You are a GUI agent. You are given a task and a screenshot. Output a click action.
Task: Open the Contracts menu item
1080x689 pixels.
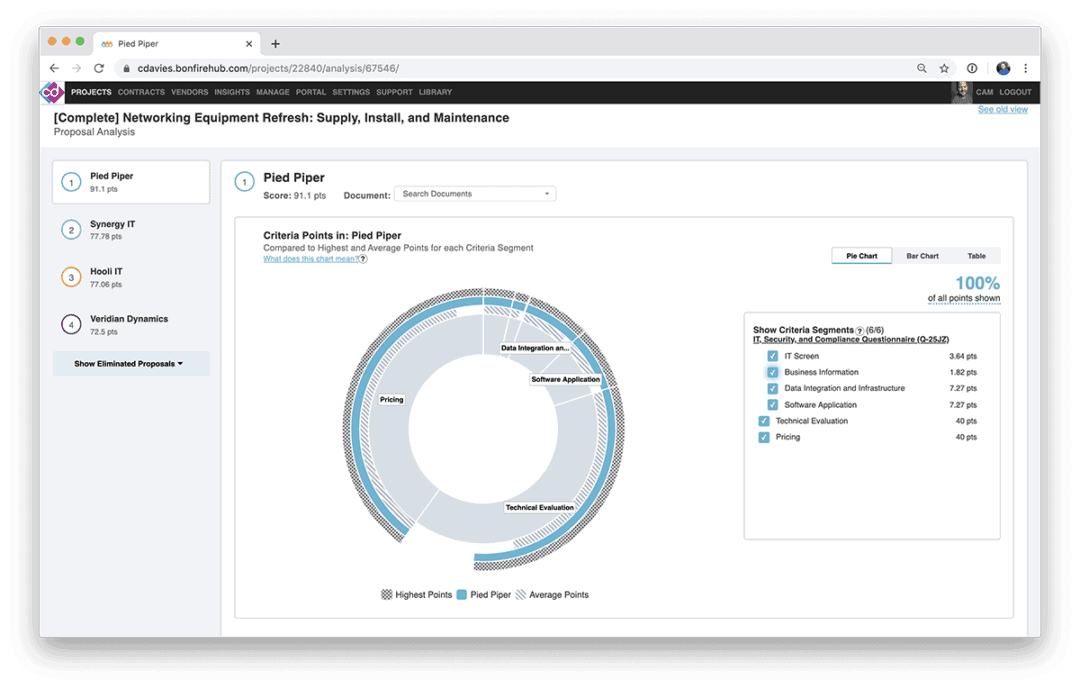141,92
